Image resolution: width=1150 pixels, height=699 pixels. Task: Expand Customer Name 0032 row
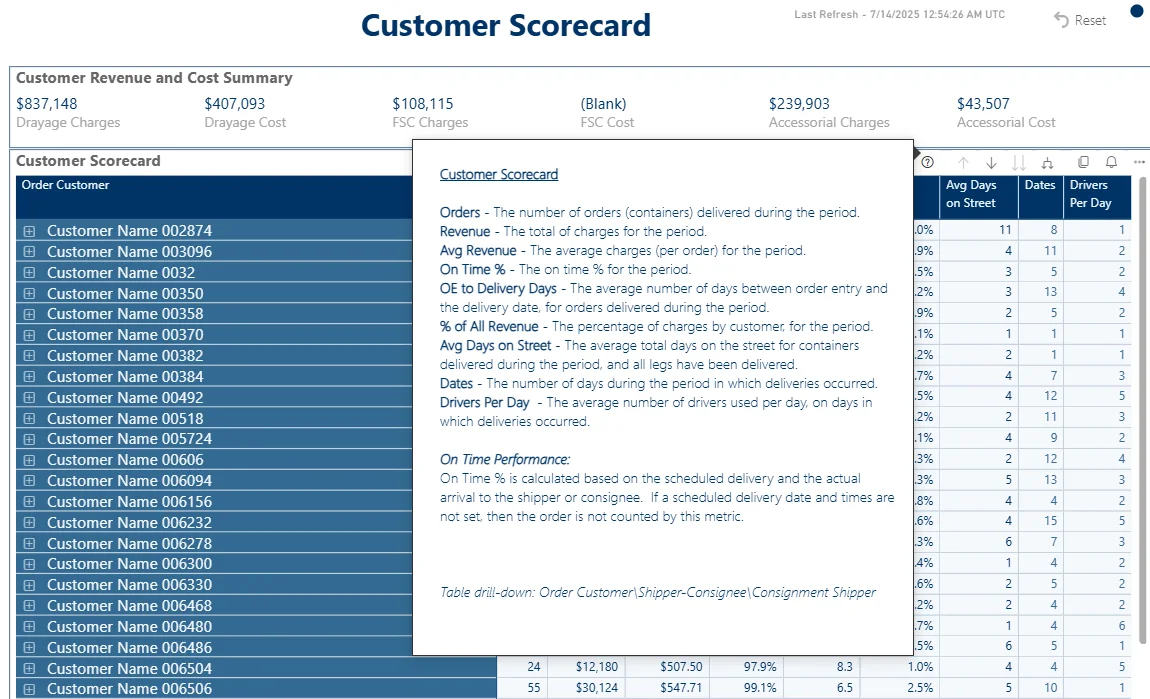29,273
